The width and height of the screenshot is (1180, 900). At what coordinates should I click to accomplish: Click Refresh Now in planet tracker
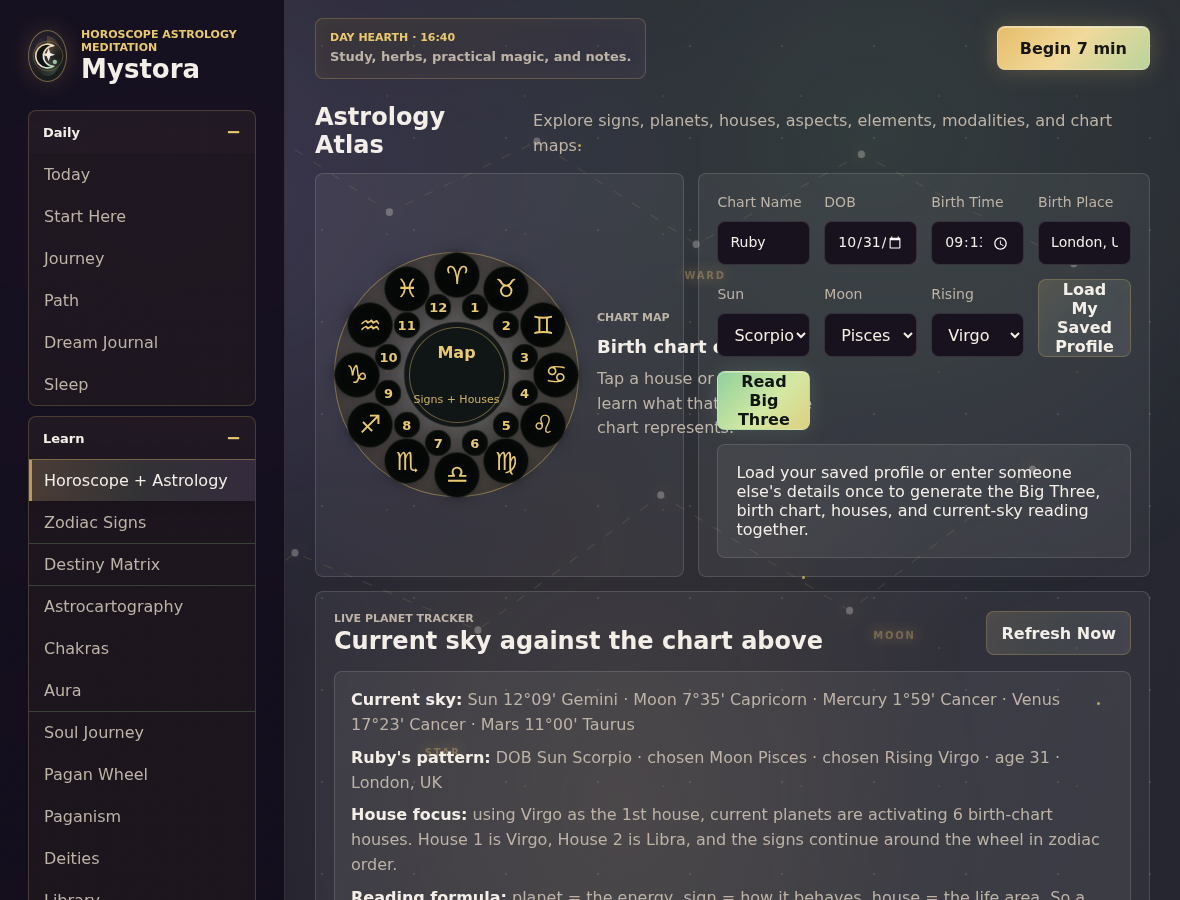(1058, 634)
